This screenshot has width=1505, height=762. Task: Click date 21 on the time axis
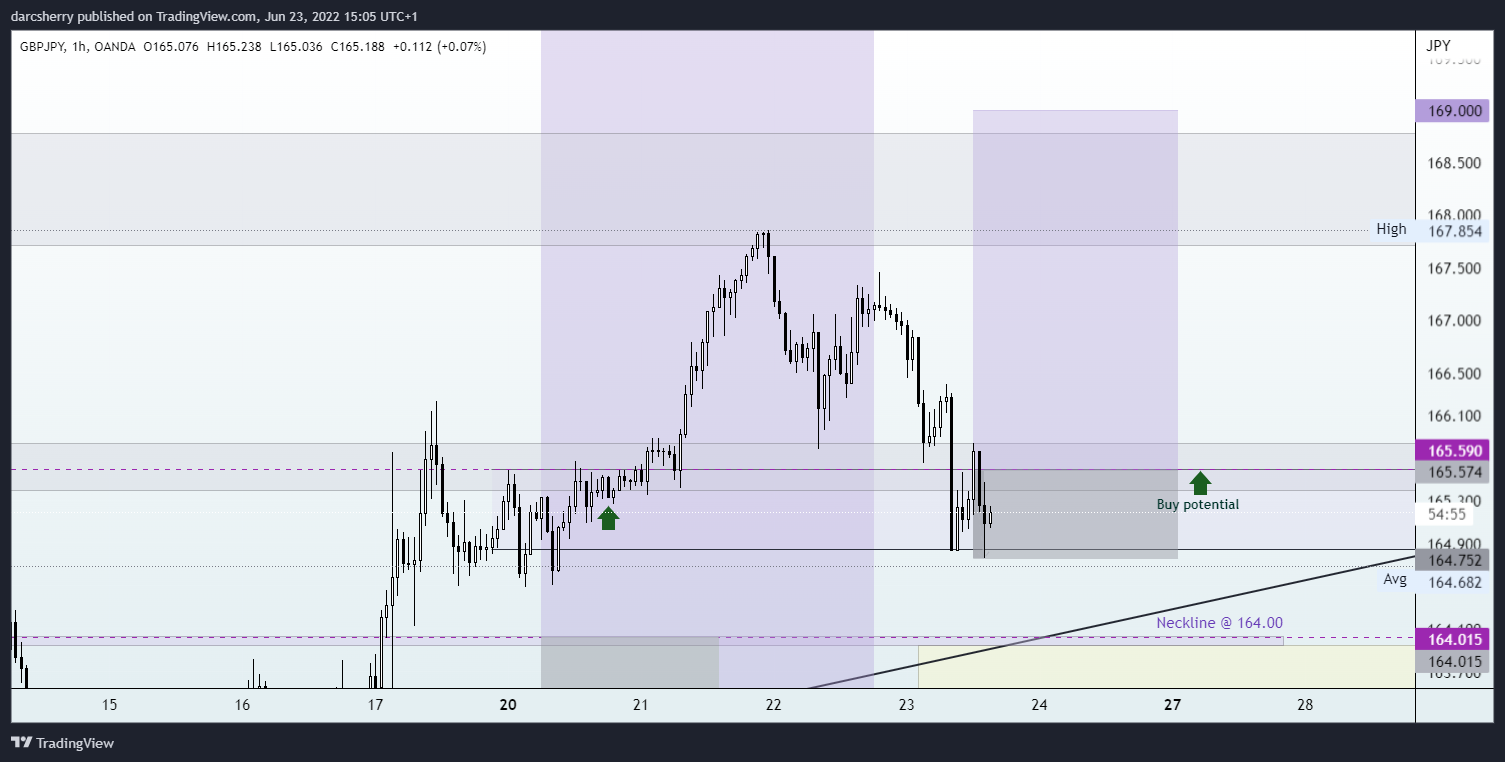coord(641,705)
